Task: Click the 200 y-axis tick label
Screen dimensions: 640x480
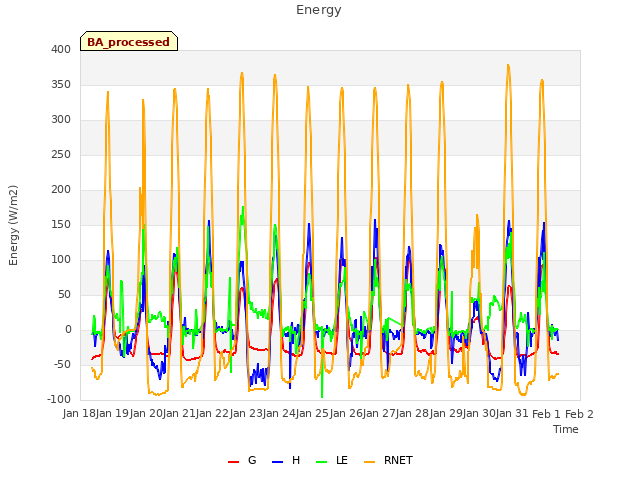Action: click(61, 189)
